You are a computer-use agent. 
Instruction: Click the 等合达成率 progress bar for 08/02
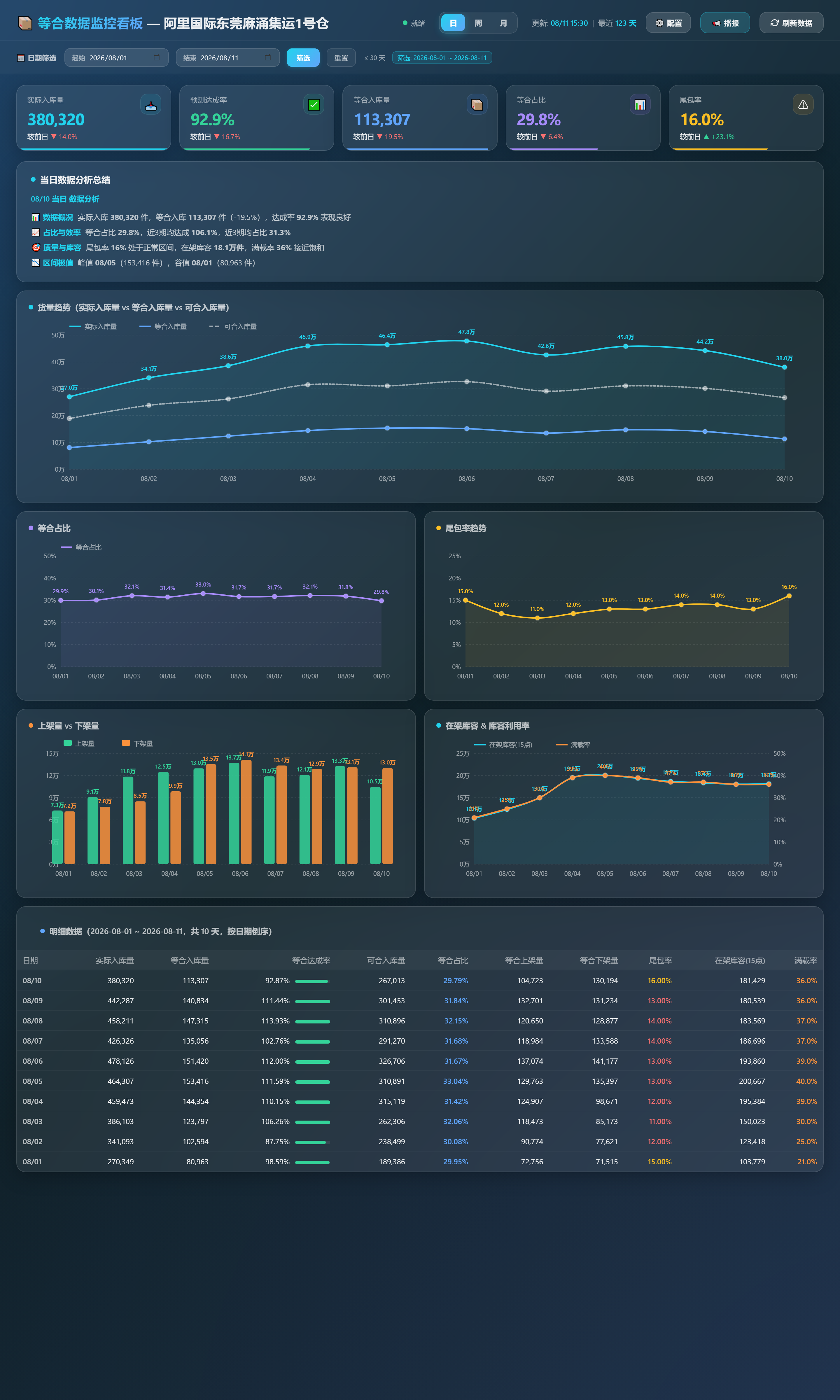[312, 1142]
